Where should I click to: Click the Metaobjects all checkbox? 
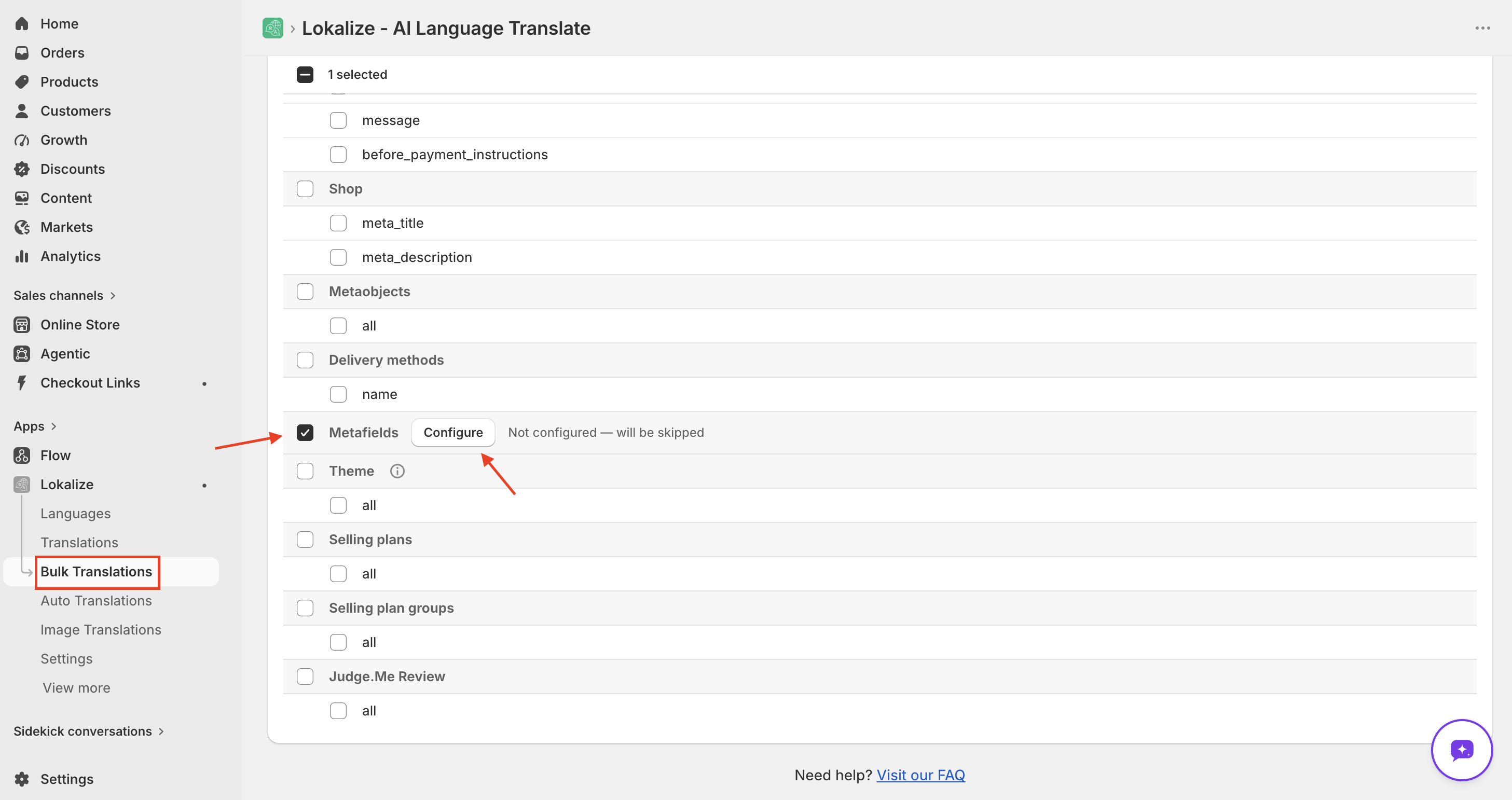[x=338, y=326]
